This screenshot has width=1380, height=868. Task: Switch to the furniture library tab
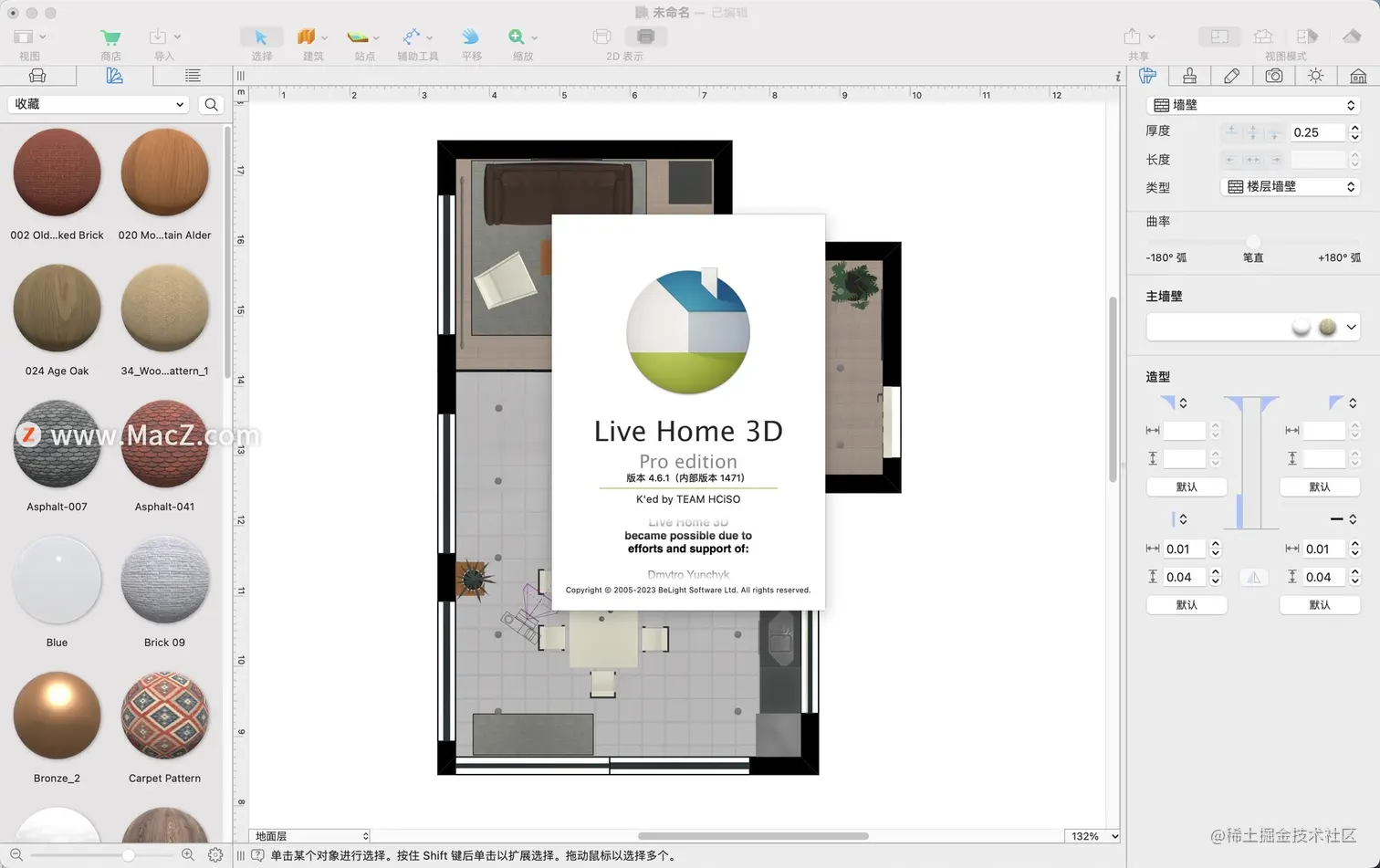pyautogui.click(x=37, y=76)
